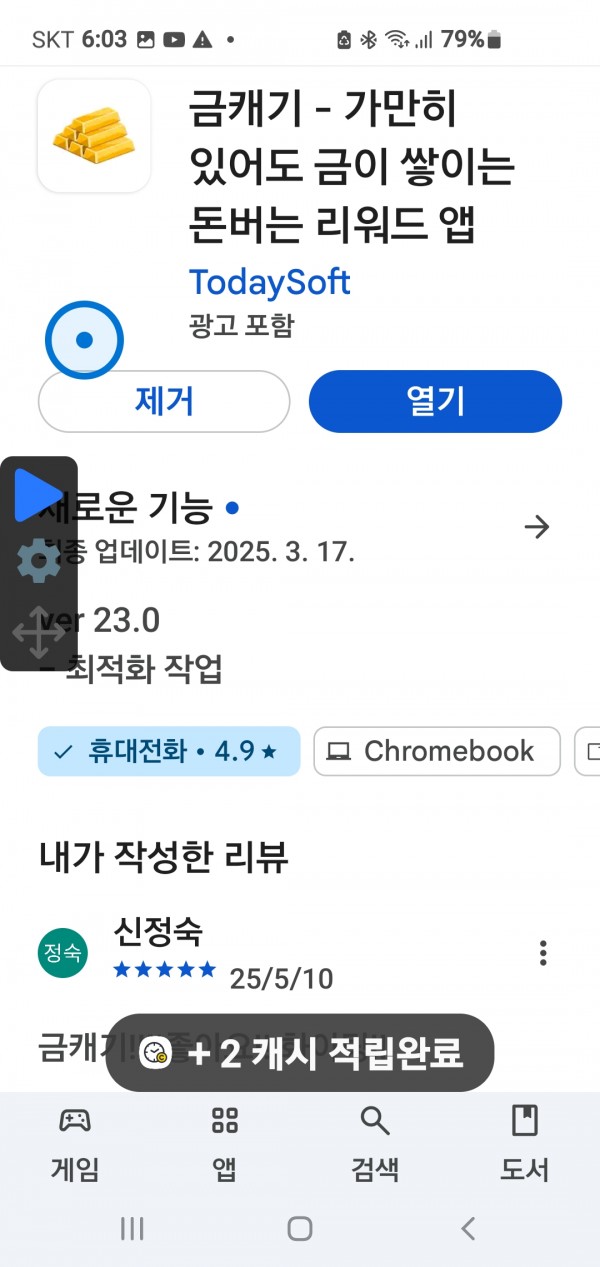Tap the Android back navigation button
Image resolution: width=600 pixels, height=1267 pixels.
467,1228
